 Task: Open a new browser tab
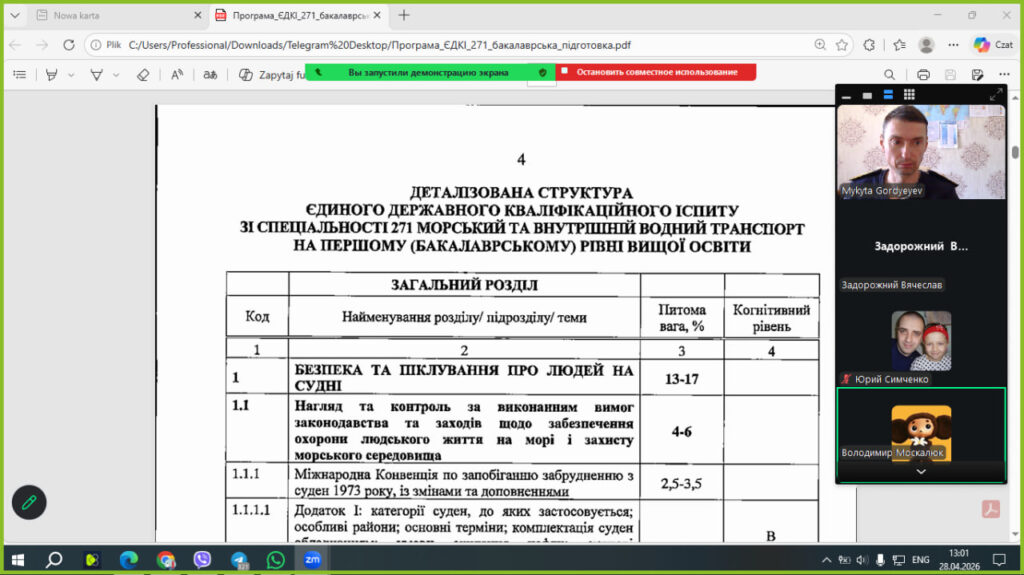[x=404, y=15]
